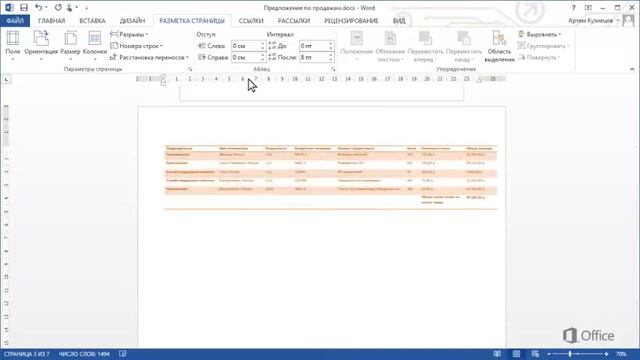640x360 pixels.
Task: Open the Размер page size menu
Action: point(70,46)
